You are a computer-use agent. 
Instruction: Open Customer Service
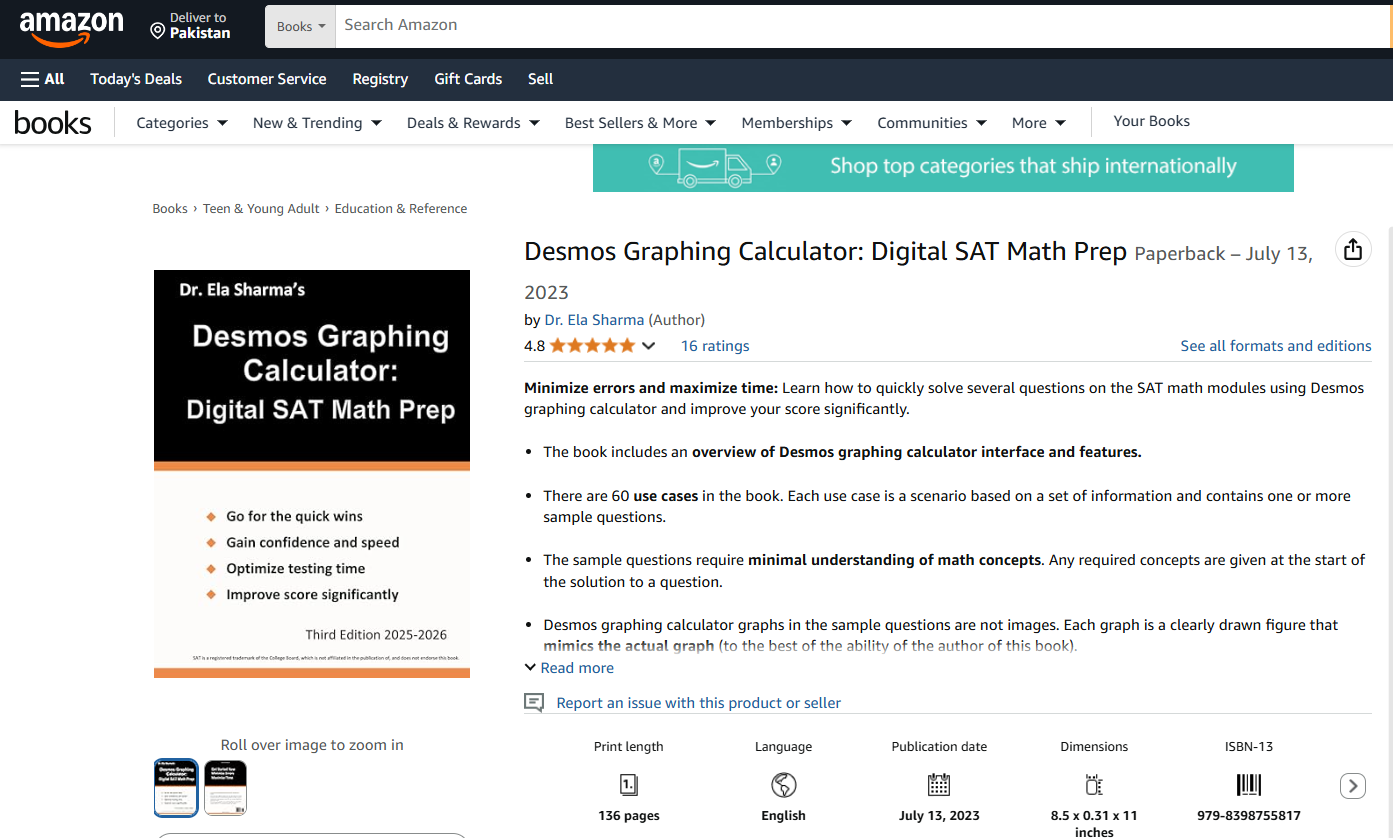point(267,79)
